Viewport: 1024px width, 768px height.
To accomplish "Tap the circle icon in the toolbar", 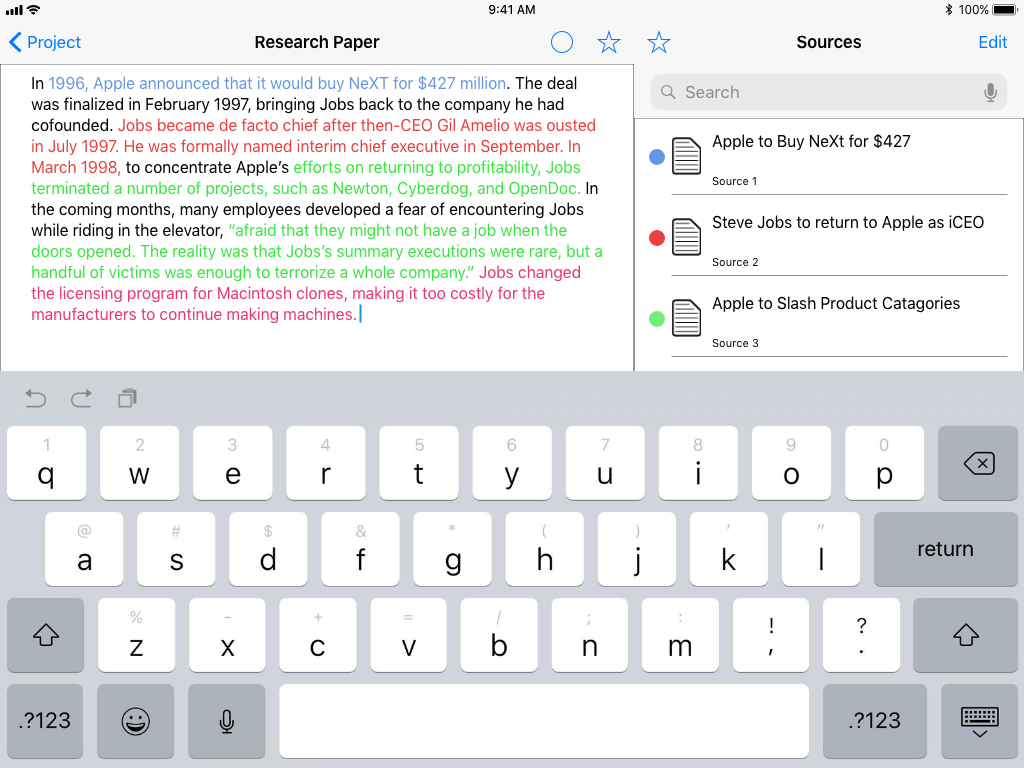I will [562, 42].
